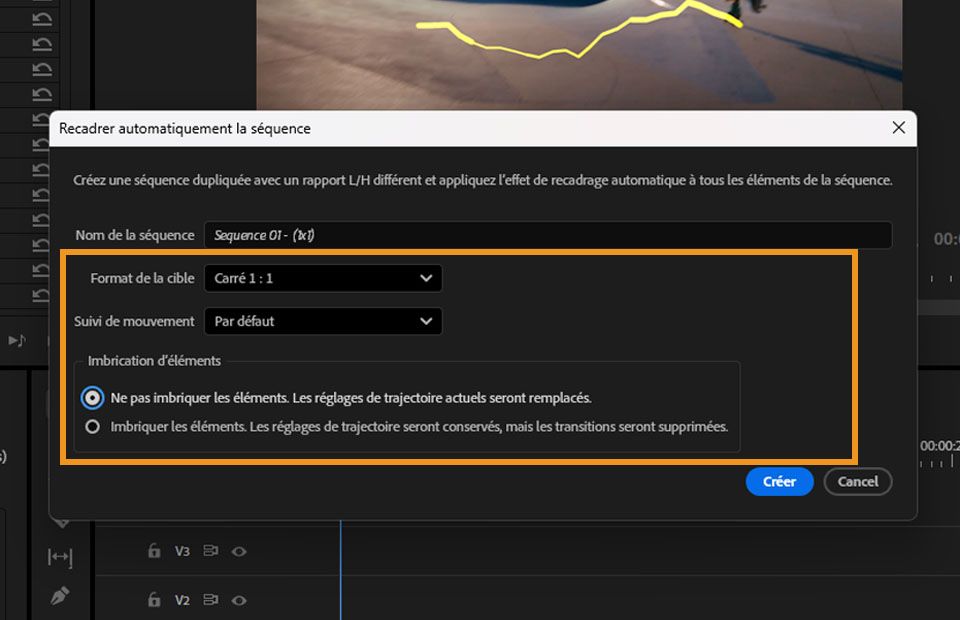Select 'Imbriquer les éléments' option
Viewport: 960px width, 620px height.
coord(92,426)
